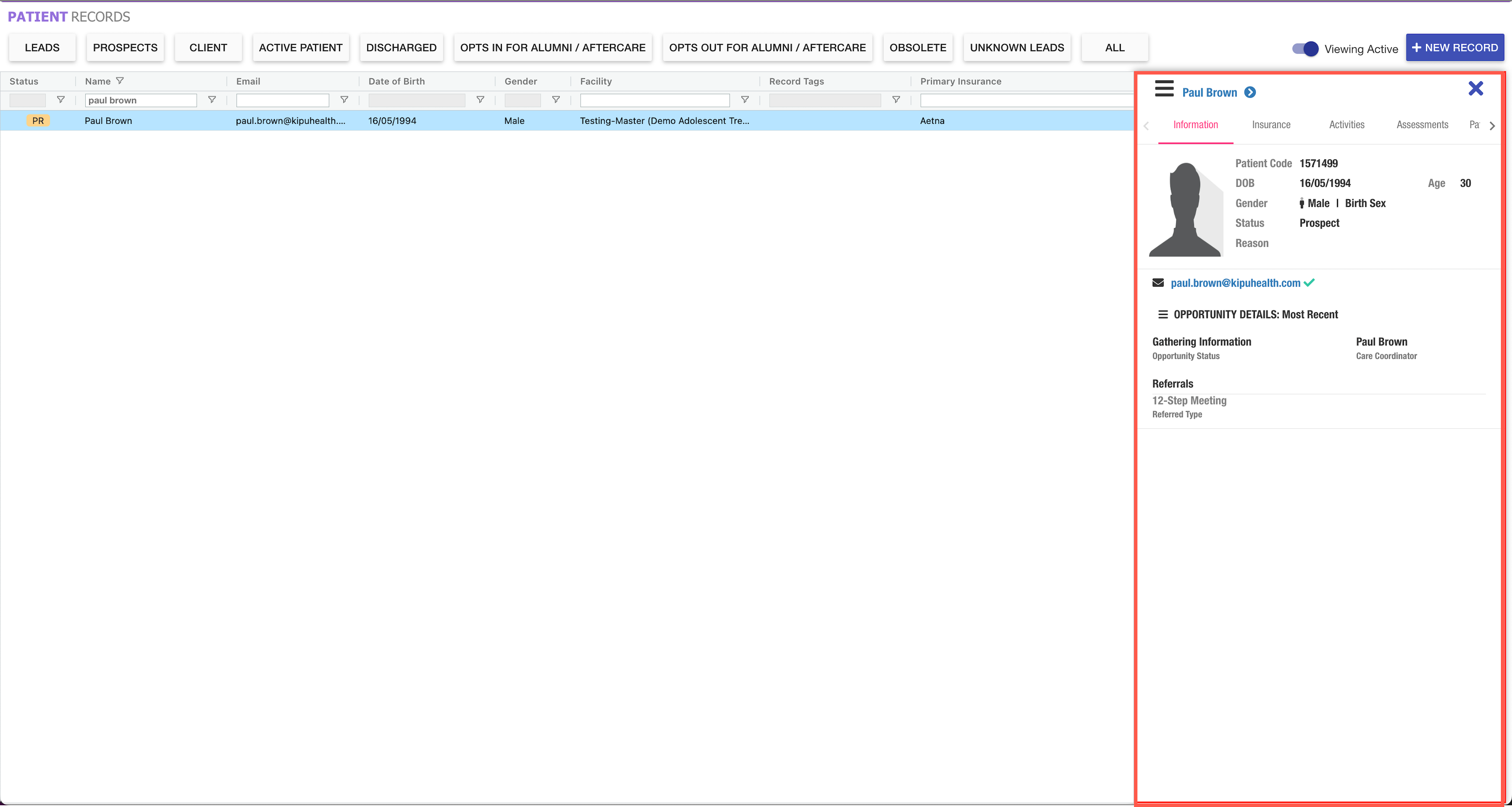
Task: Close the Paul Brown detail panel
Action: pos(1475,89)
